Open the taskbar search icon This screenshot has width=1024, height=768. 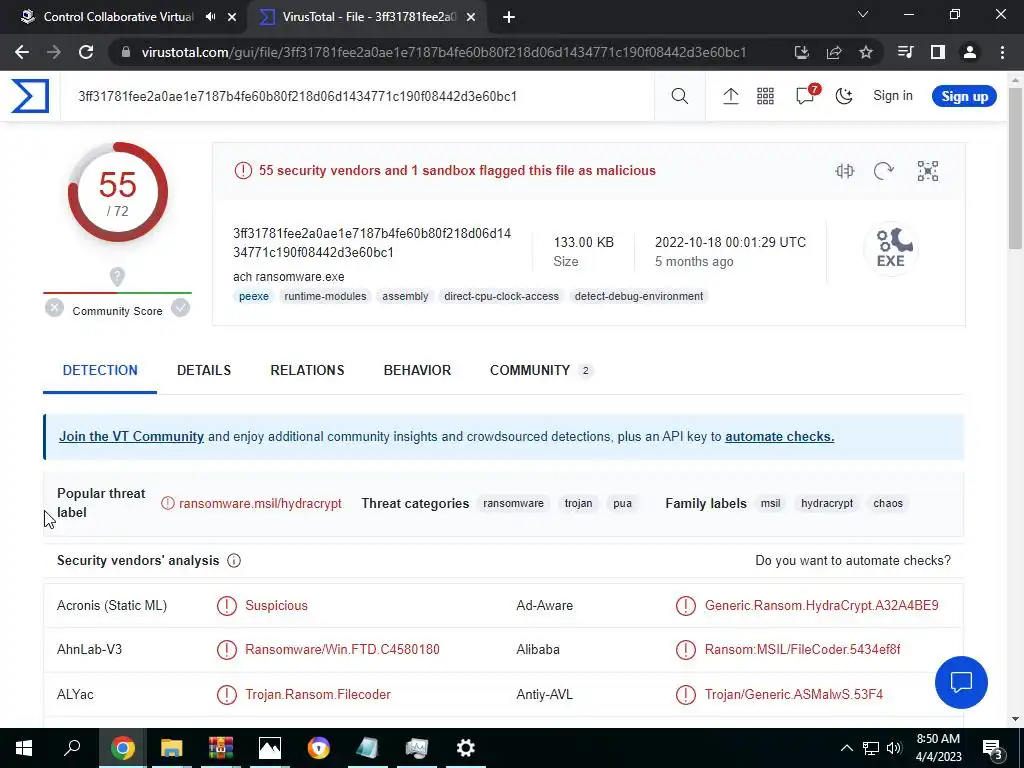coord(72,748)
